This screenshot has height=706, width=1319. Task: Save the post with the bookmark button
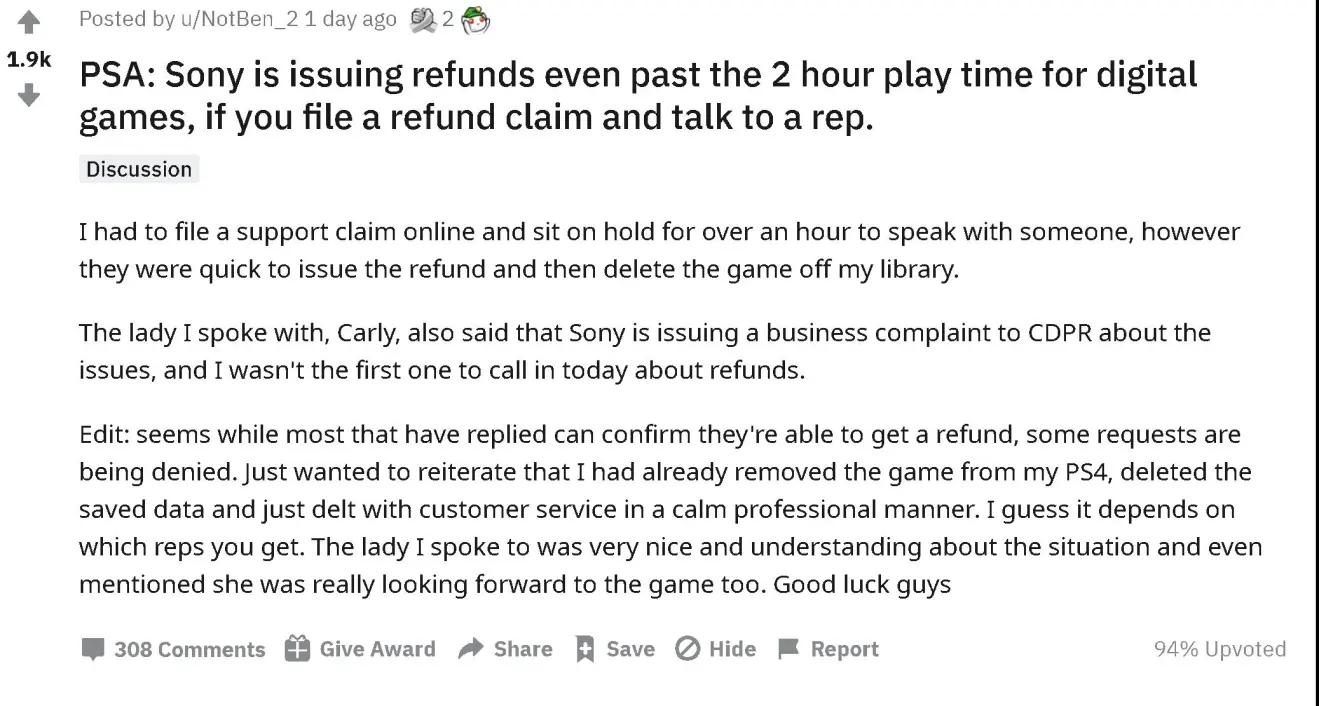(x=615, y=649)
